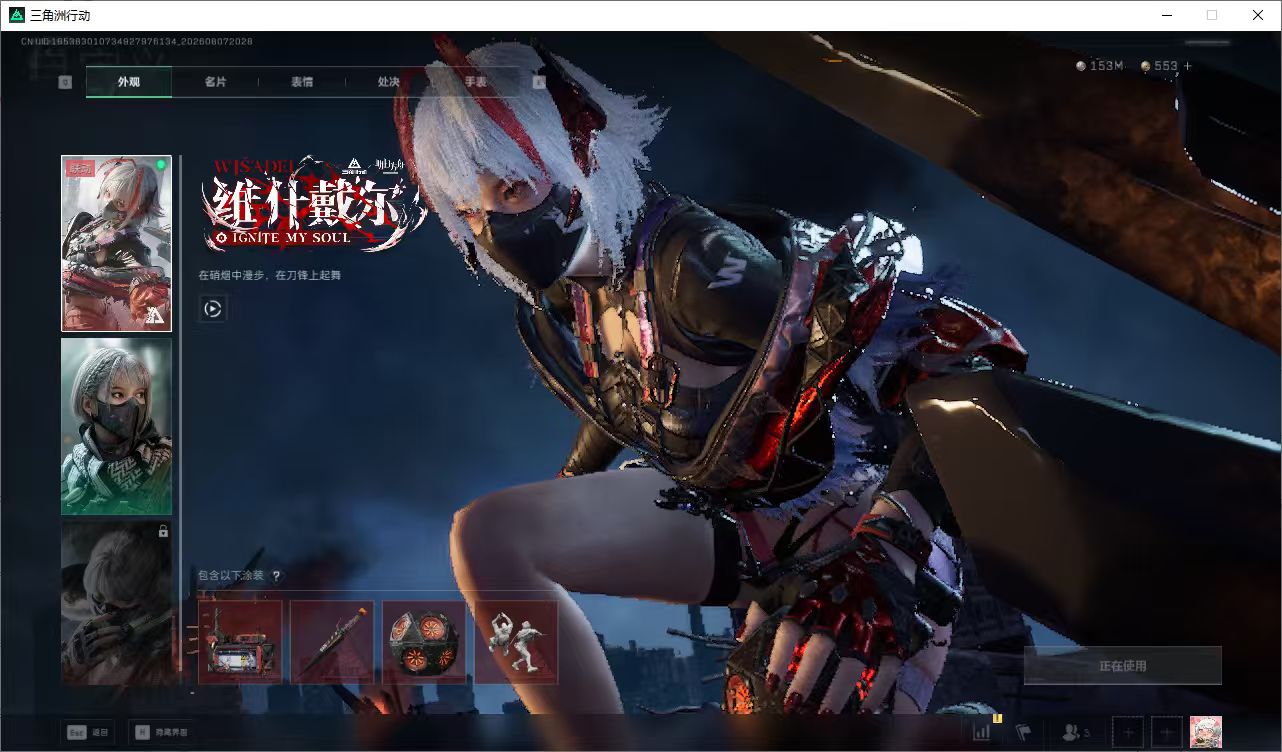
Task: Click the 553 currency balance
Action: click(x=1160, y=66)
